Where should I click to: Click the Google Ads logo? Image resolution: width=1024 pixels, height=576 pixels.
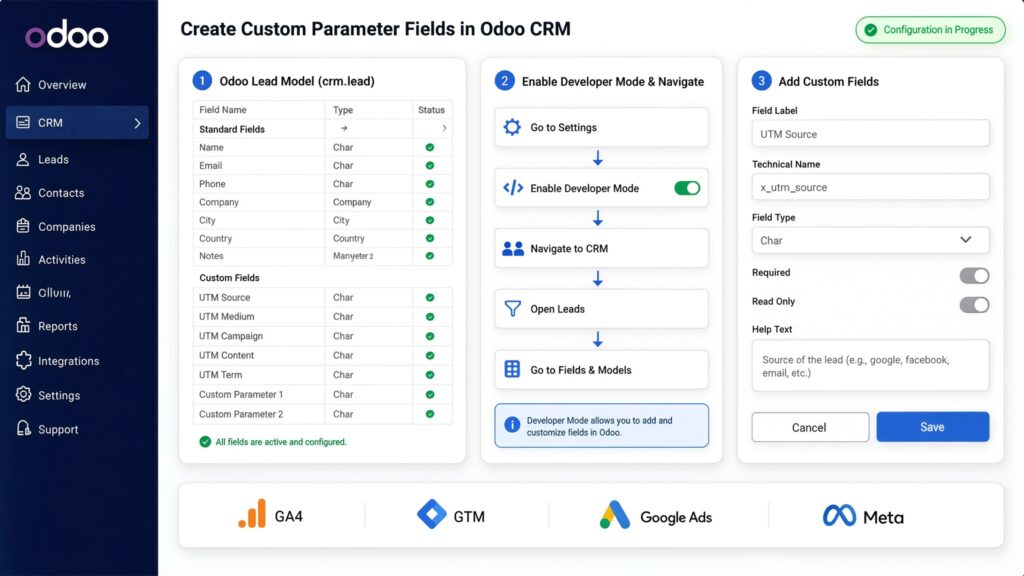point(615,515)
